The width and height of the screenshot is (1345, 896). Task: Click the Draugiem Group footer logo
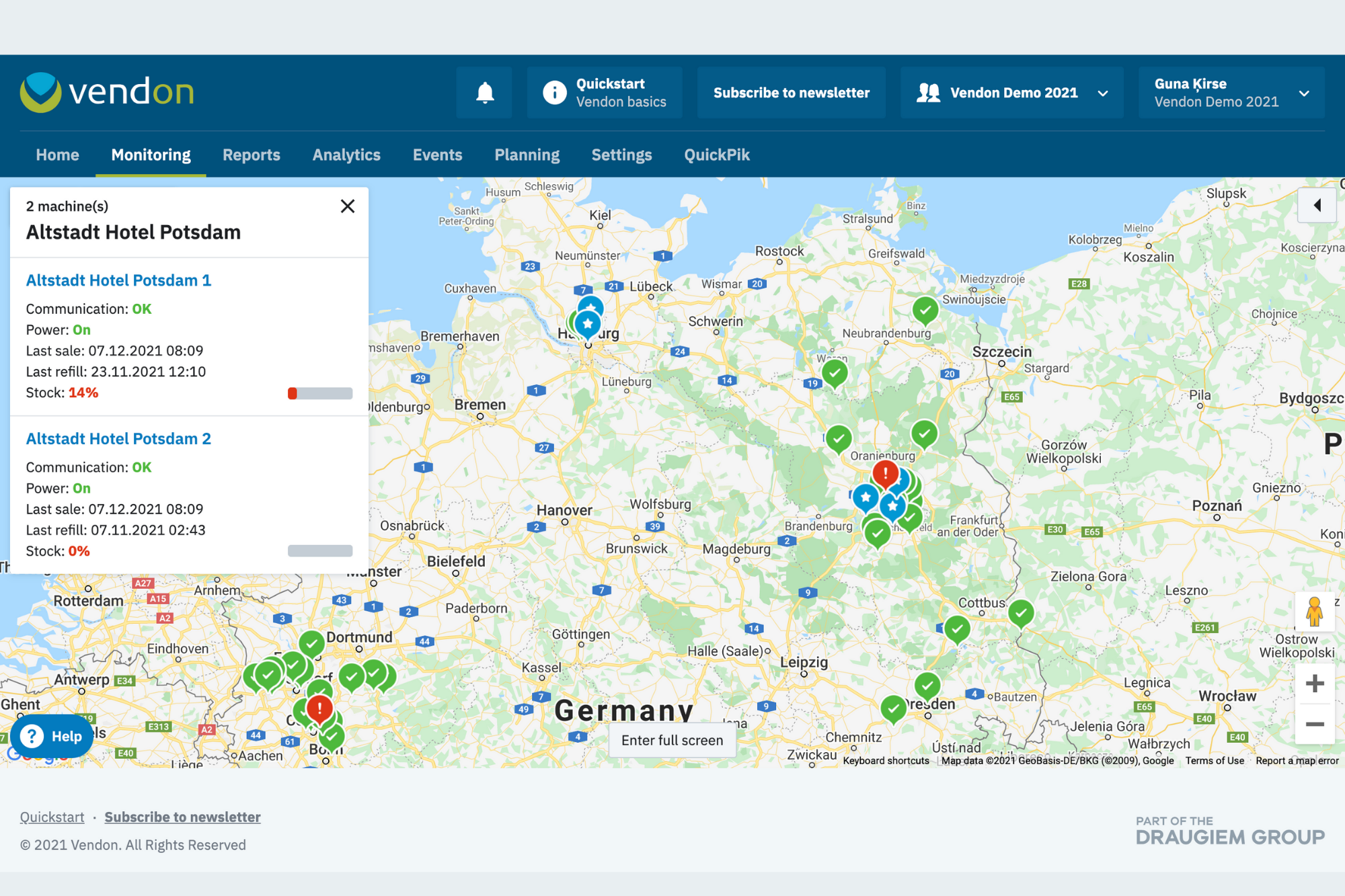(1230, 831)
